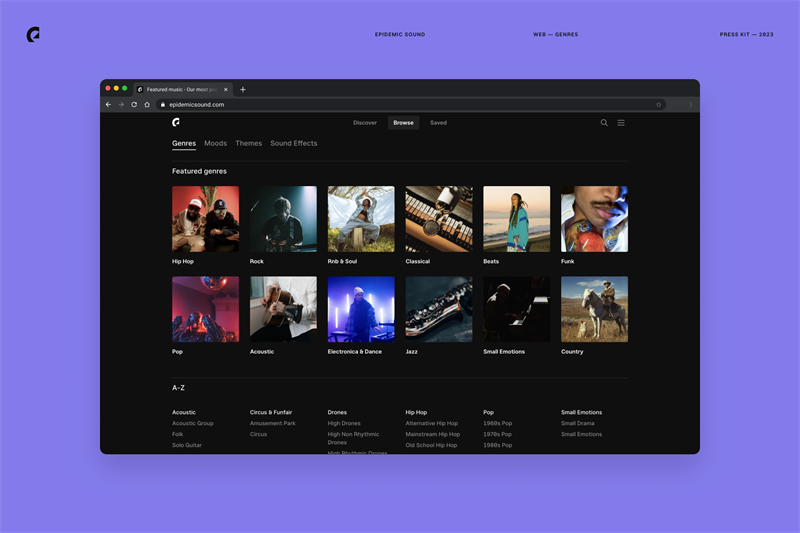Close the Featured music browser tab
800x533 pixels.
pos(226,89)
